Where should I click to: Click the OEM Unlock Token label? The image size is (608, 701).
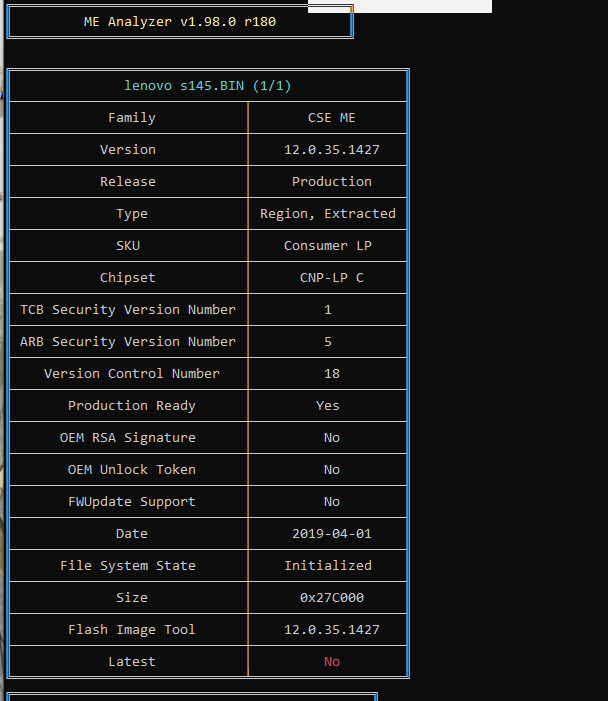131,470
